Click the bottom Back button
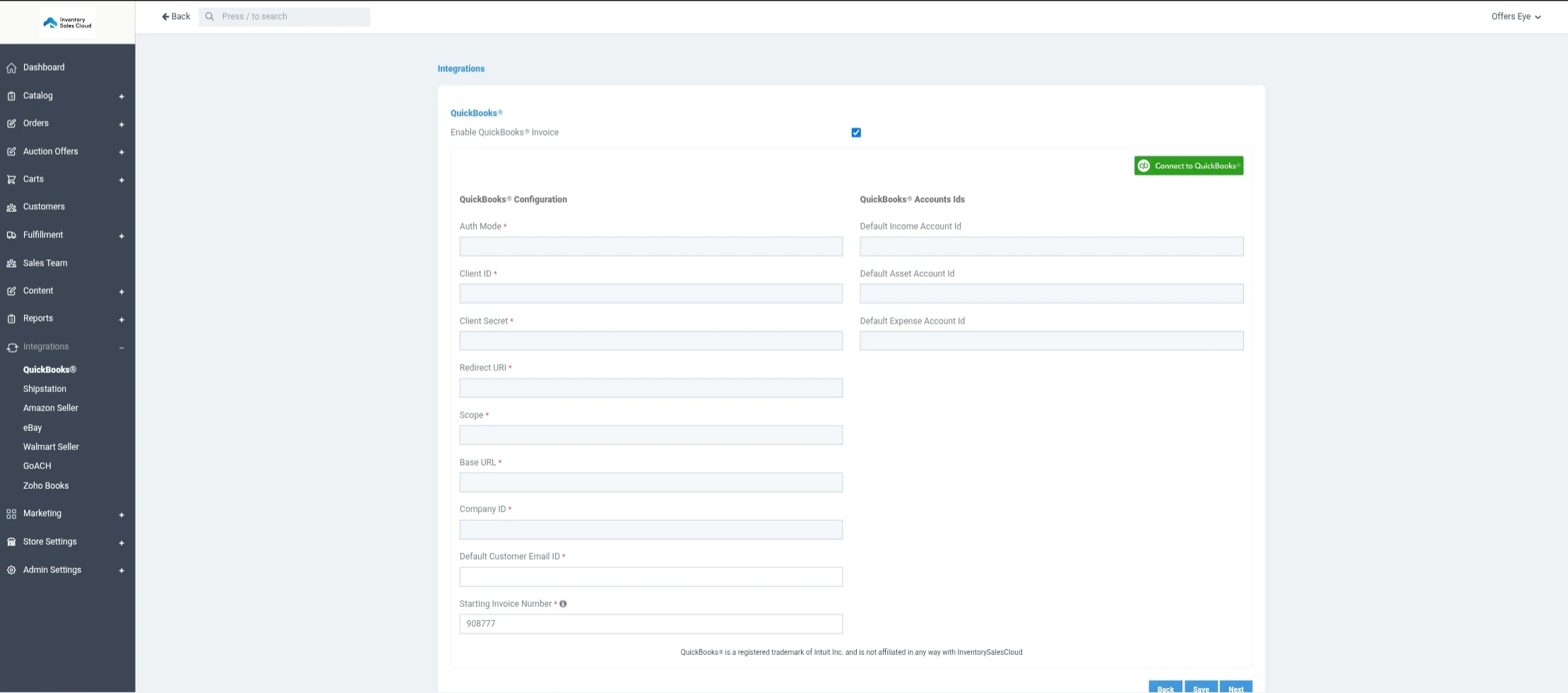Image resolution: width=1568 pixels, height=693 pixels. (x=1165, y=687)
